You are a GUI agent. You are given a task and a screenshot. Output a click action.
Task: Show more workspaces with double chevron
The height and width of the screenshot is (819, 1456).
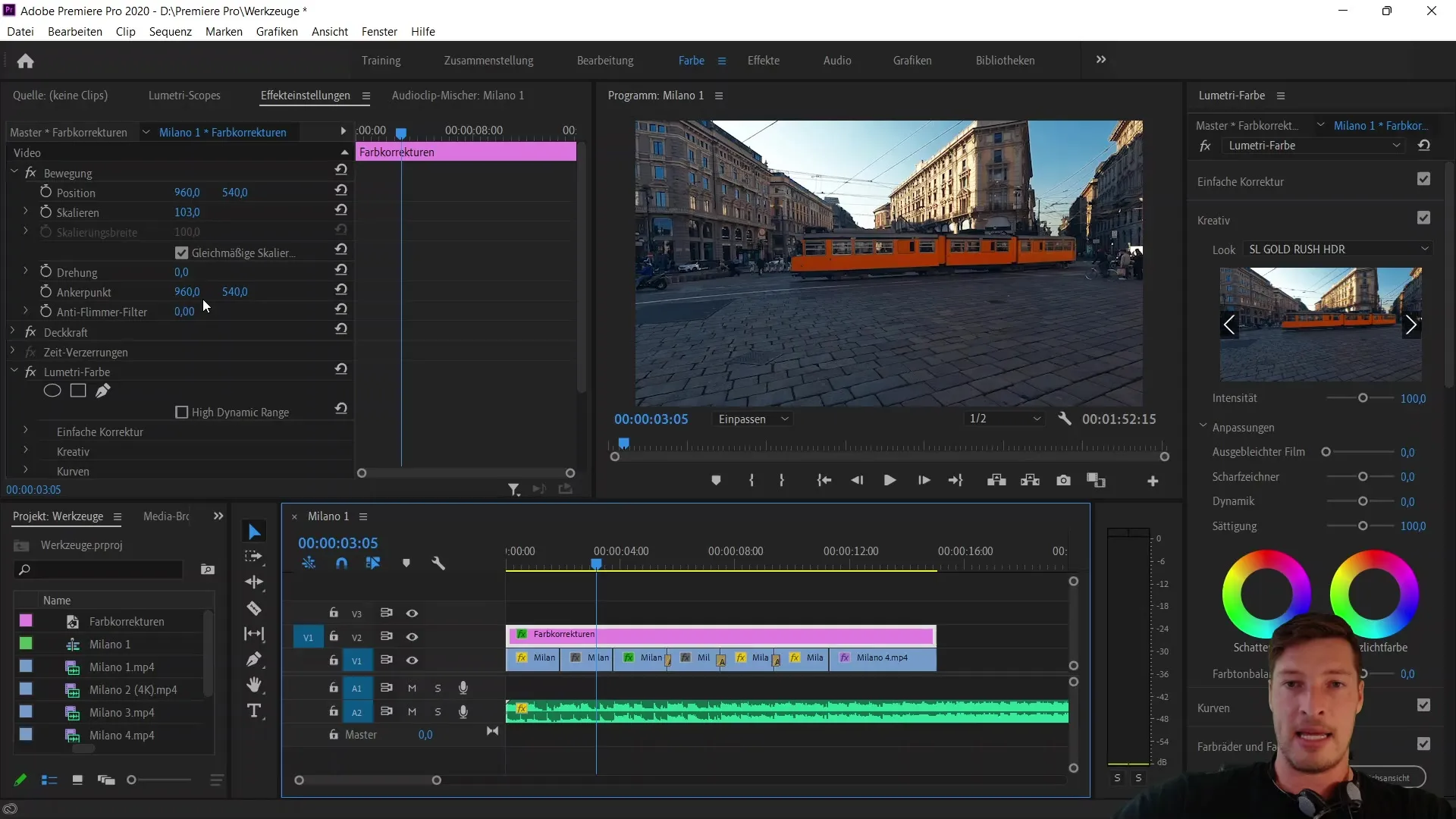(1101, 59)
